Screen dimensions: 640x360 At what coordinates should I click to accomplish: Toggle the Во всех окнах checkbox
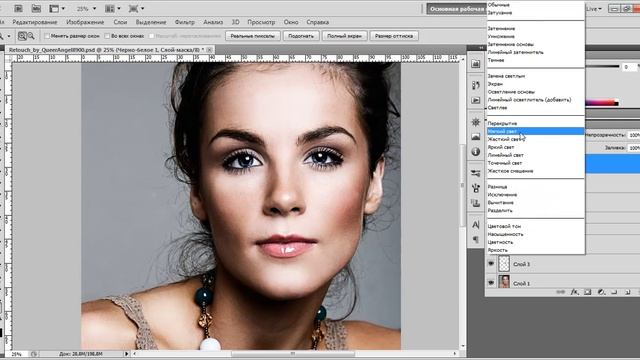[x=107, y=36]
